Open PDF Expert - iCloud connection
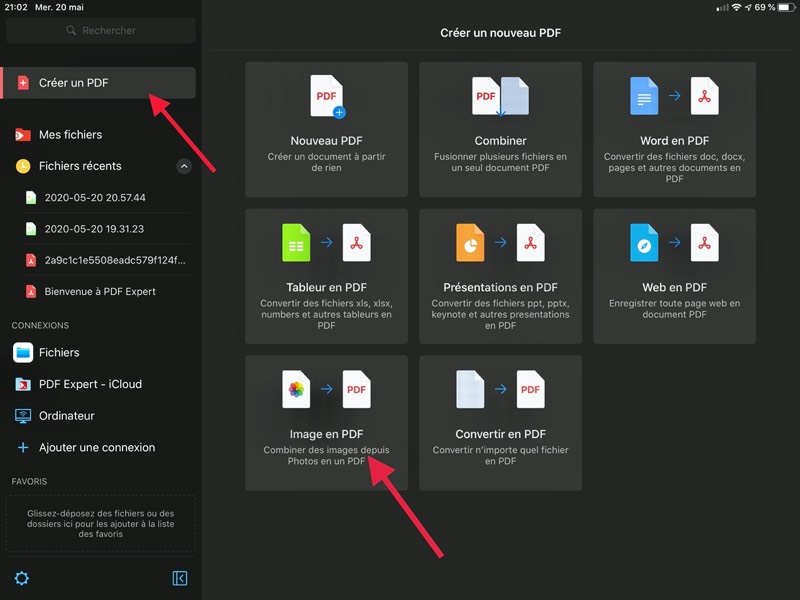 [90, 384]
